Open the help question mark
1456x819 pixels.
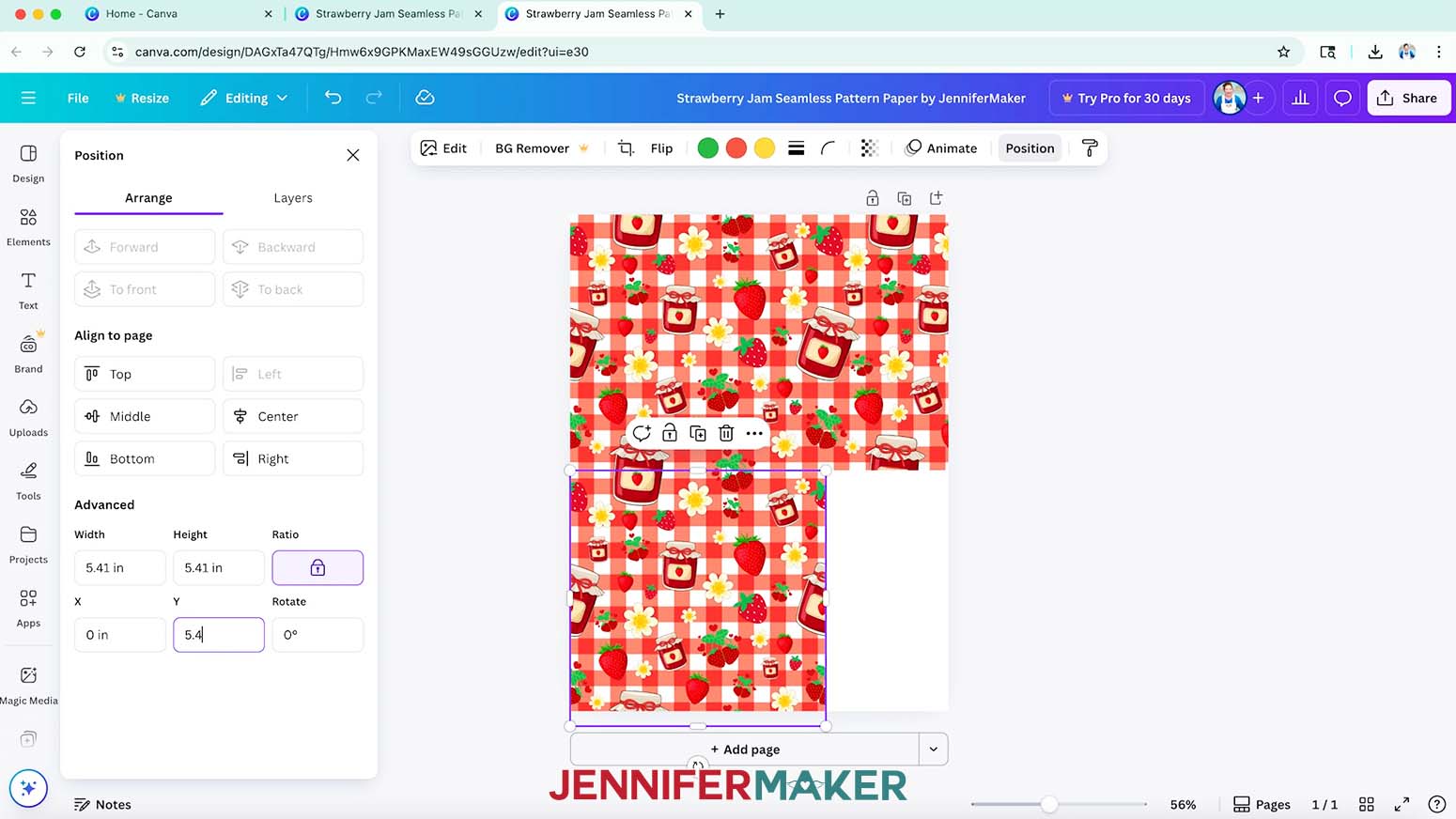coord(1436,804)
